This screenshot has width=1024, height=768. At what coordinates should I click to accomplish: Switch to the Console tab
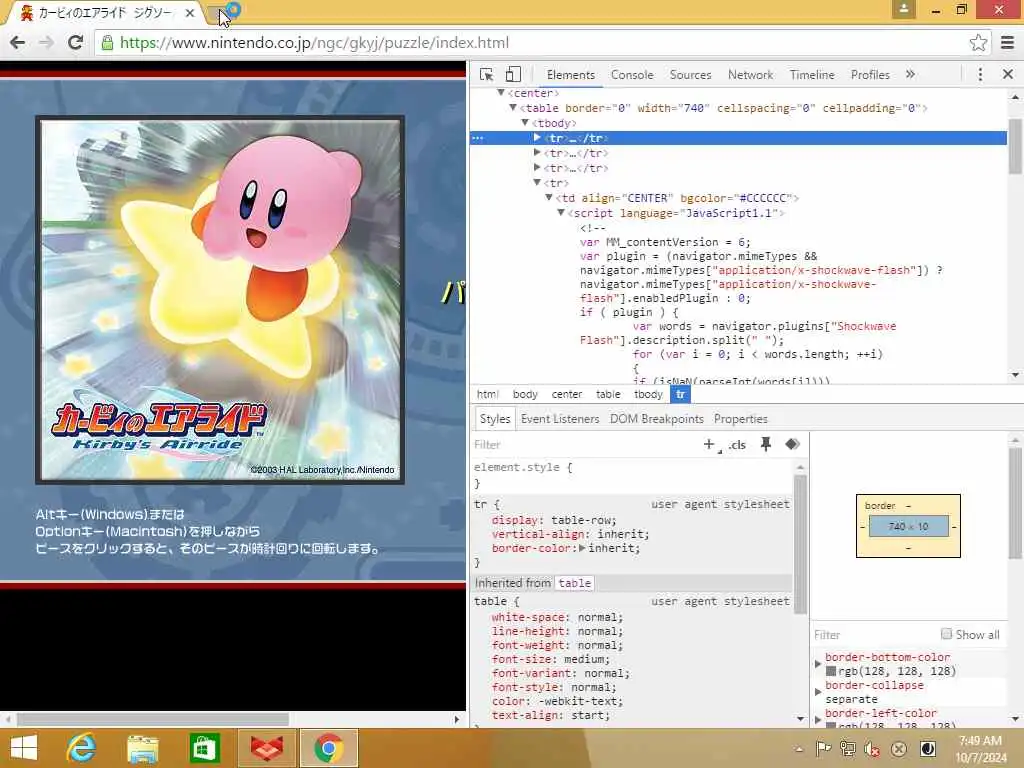point(632,74)
